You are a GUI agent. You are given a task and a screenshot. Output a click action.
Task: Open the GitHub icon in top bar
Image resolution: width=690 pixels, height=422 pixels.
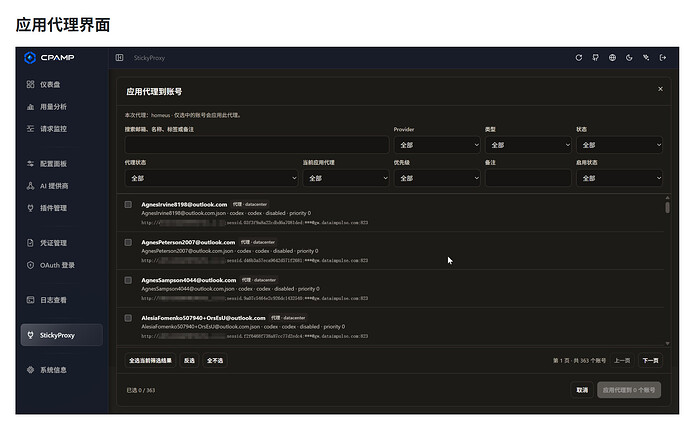[x=595, y=58]
